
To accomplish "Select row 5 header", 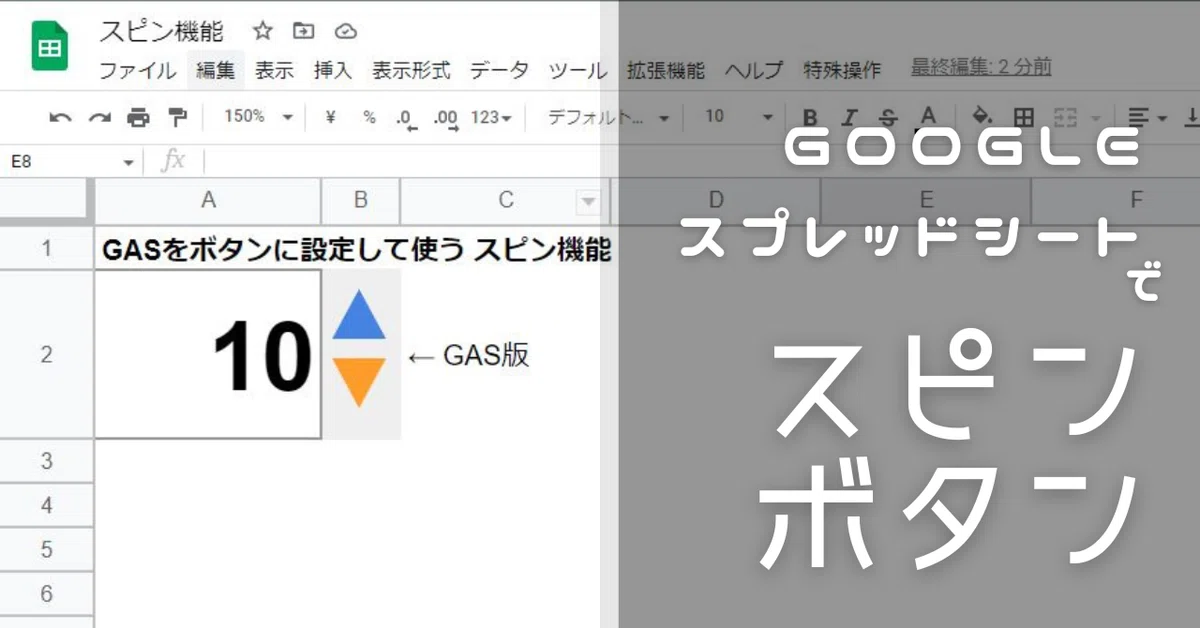I will click(x=47, y=550).
